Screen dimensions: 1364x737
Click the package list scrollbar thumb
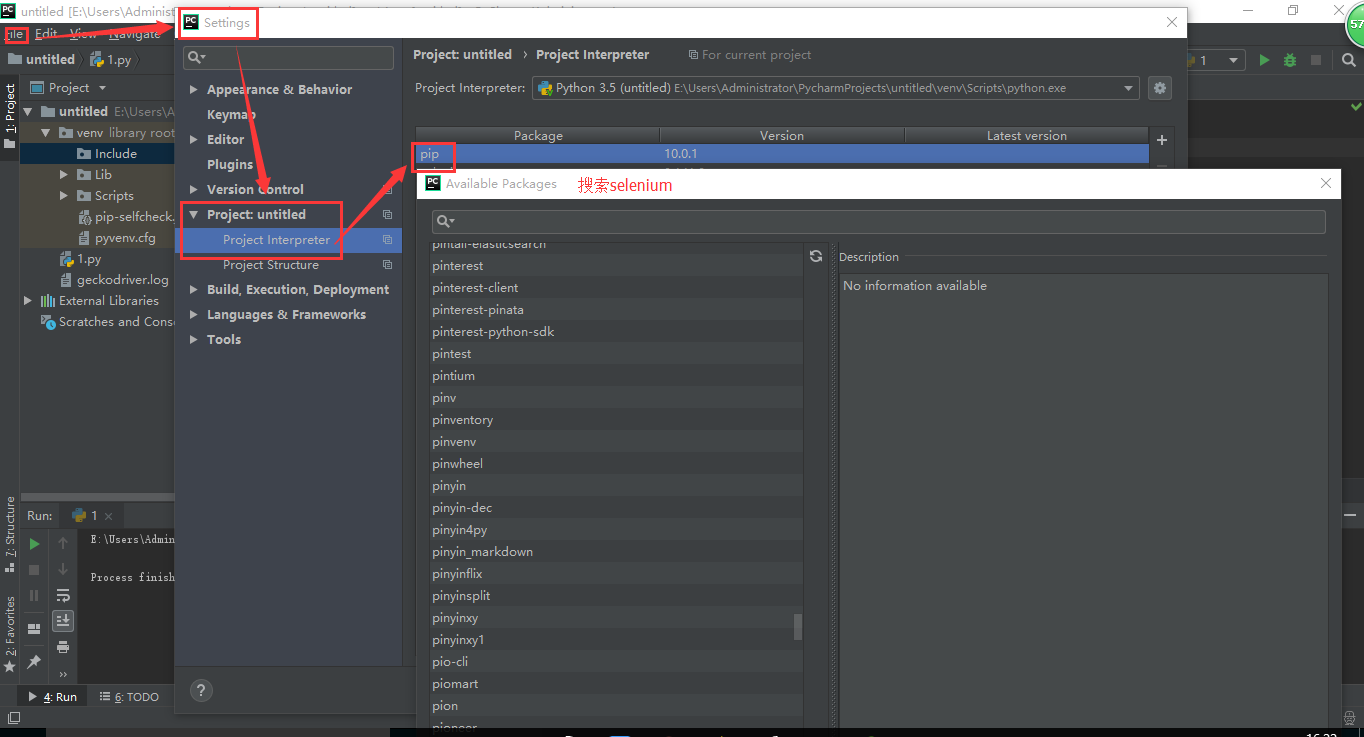coord(798,627)
